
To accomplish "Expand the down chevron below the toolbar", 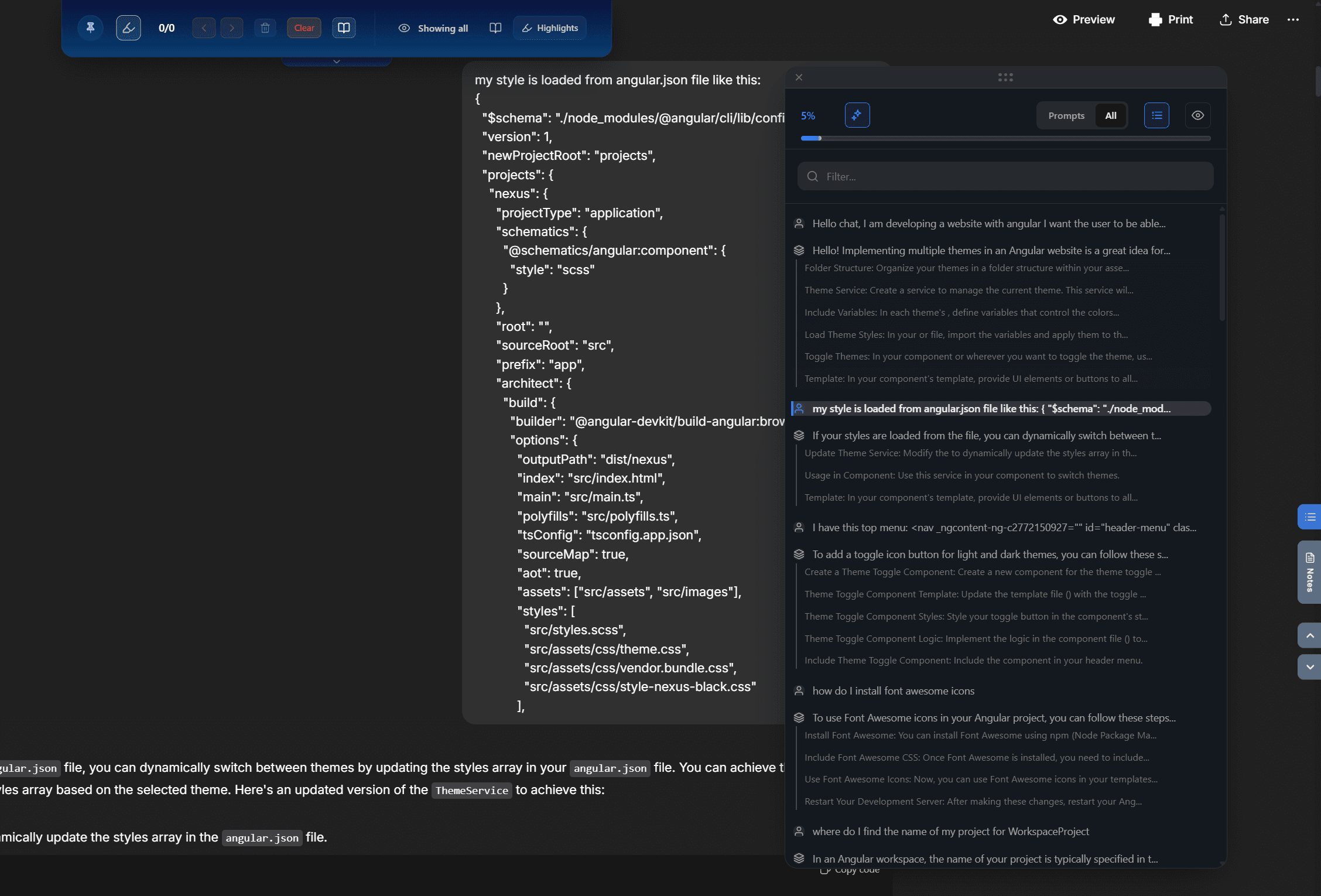I will (x=337, y=61).
